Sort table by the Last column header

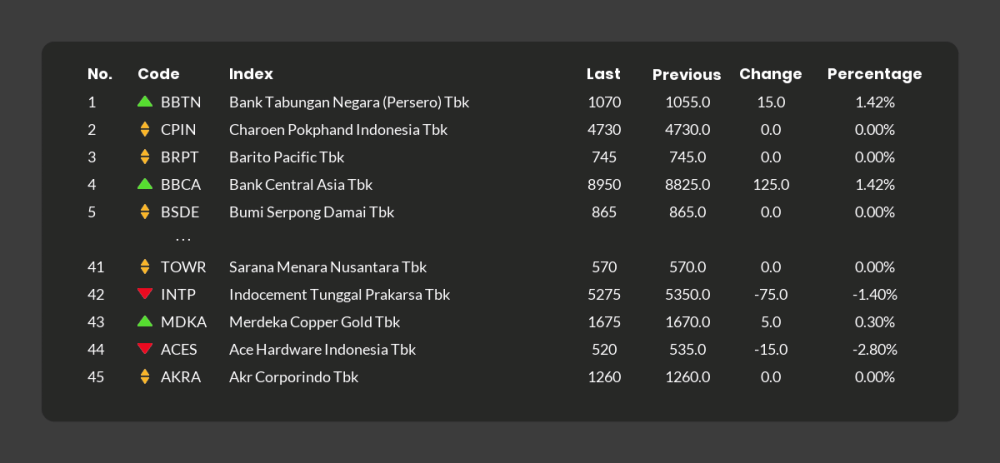point(603,74)
